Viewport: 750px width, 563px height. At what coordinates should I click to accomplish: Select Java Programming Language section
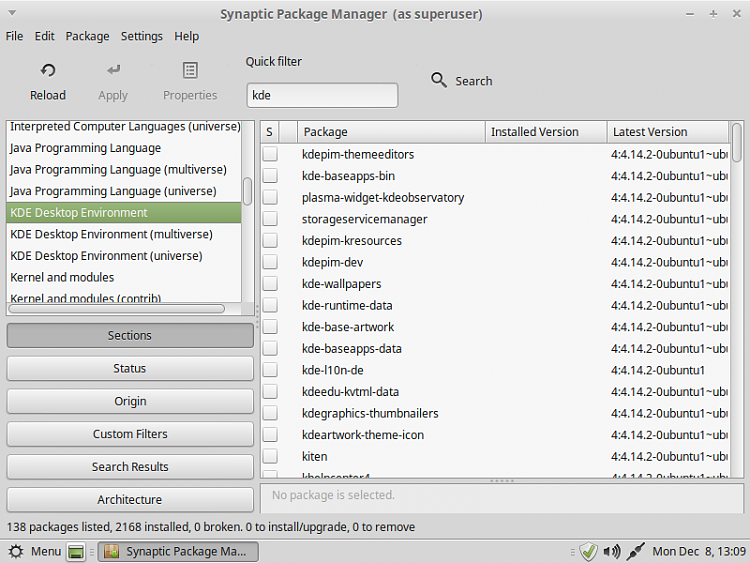124,148
